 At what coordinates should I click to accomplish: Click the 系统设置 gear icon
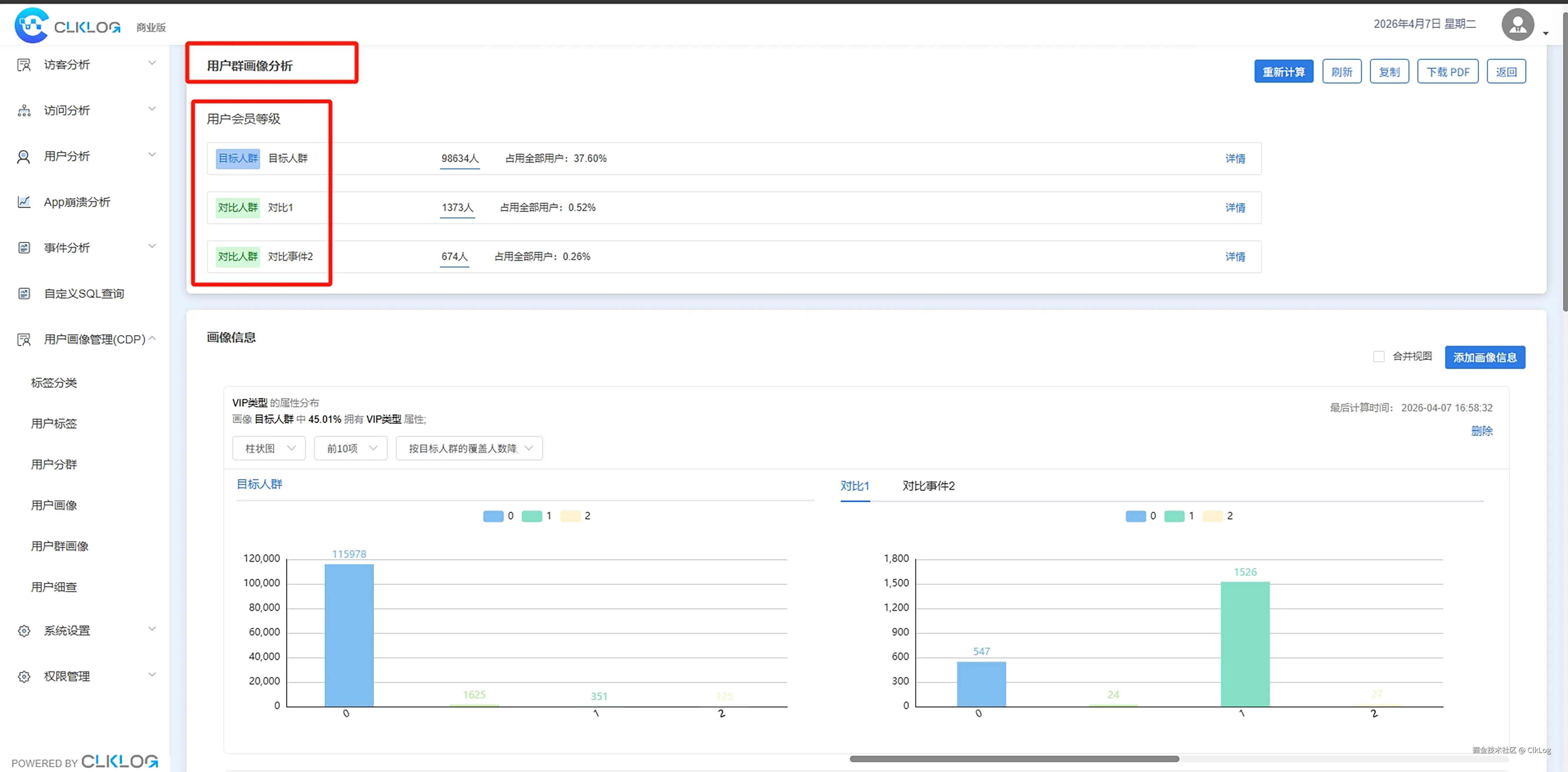(x=24, y=631)
